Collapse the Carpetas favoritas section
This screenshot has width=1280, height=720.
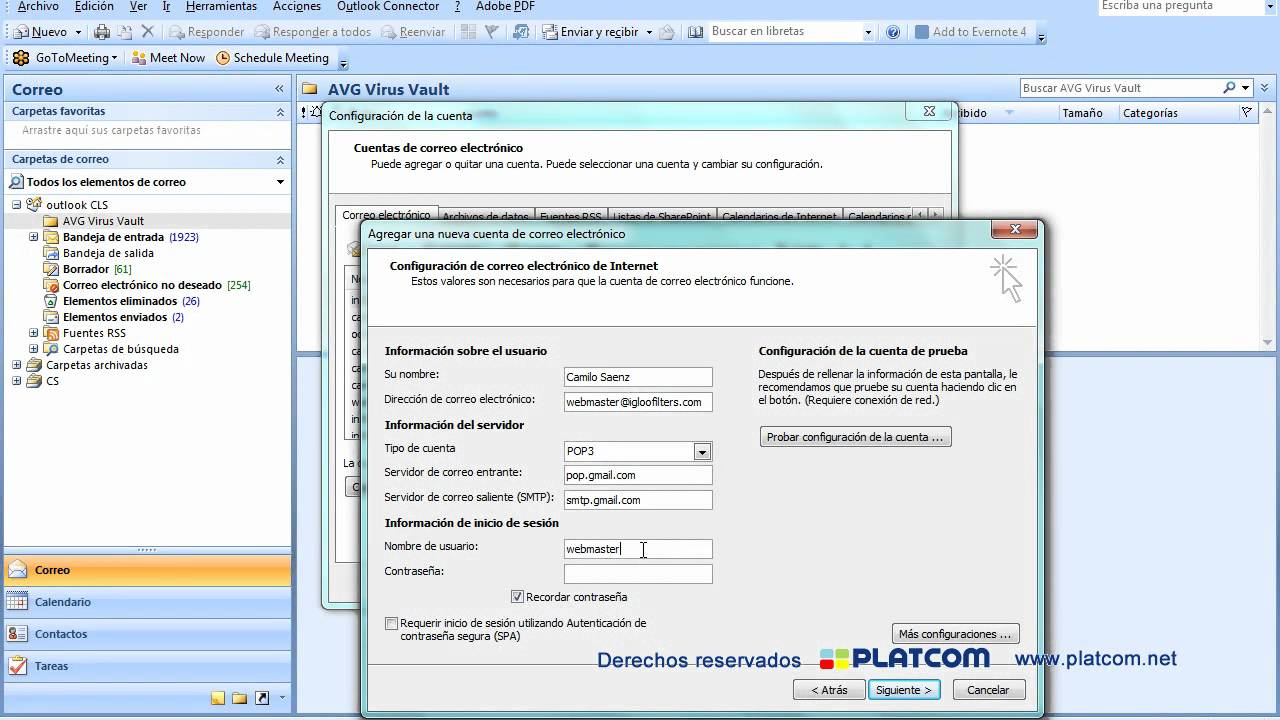click(x=280, y=112)
